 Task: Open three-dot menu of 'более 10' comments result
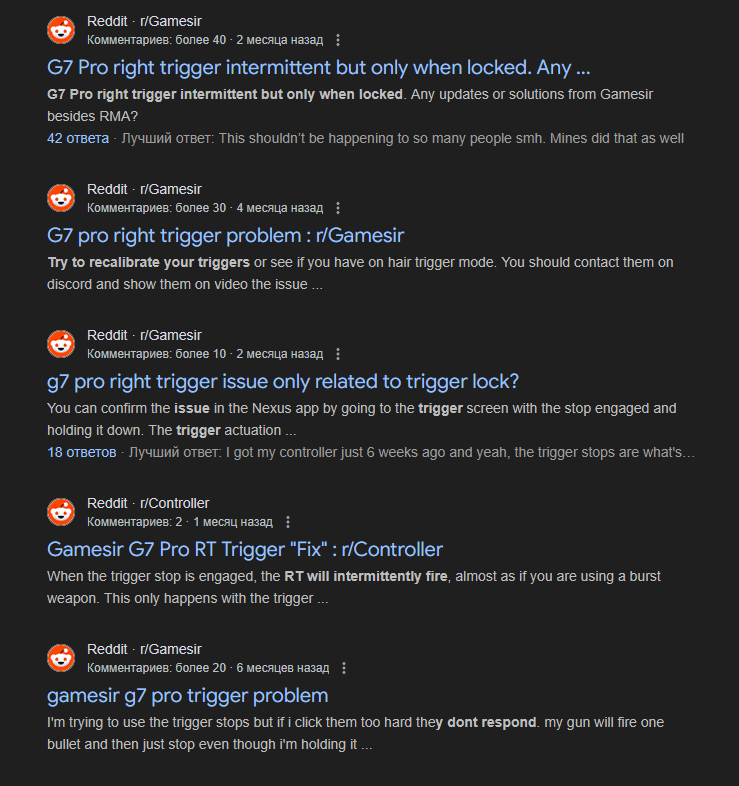[338, 354]
